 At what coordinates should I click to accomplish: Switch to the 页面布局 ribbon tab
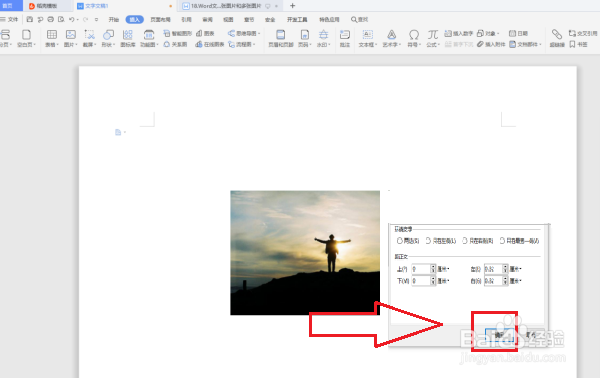click(160, 19)
